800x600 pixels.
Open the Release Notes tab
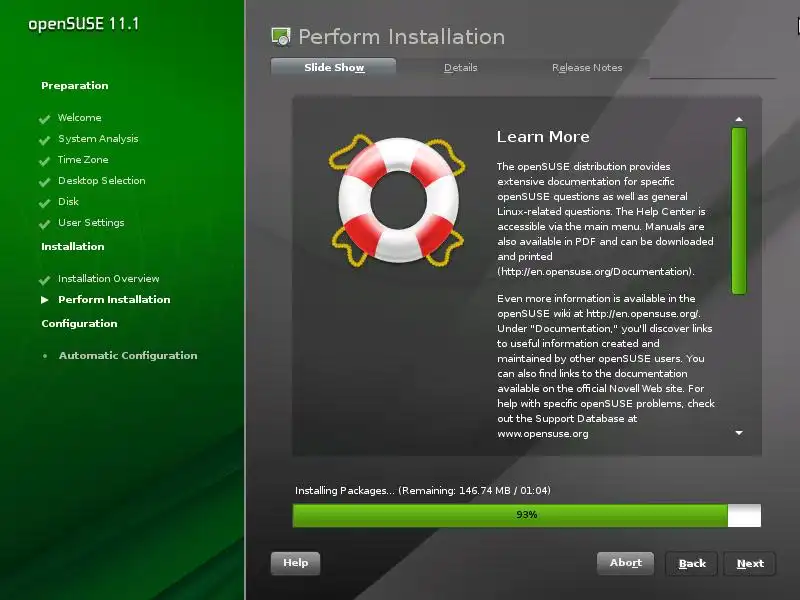pos(587,67)
